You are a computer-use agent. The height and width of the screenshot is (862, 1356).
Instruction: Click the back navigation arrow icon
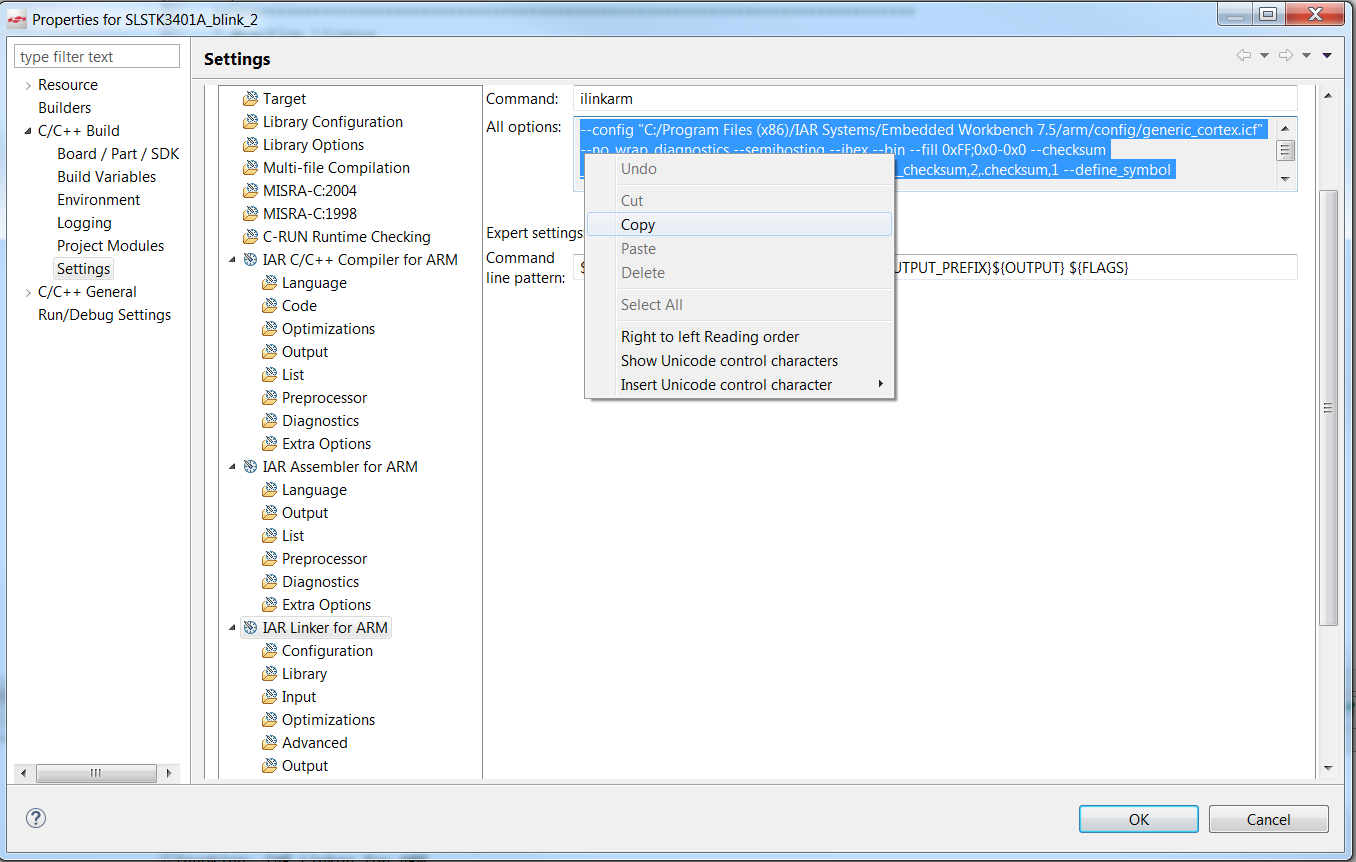pyautogui.click(x=1244, y=56)
